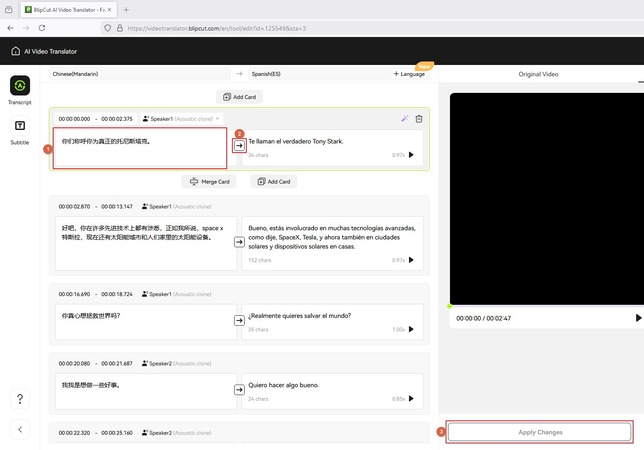
Task: Play the original video preview
Action: point(638,318)
